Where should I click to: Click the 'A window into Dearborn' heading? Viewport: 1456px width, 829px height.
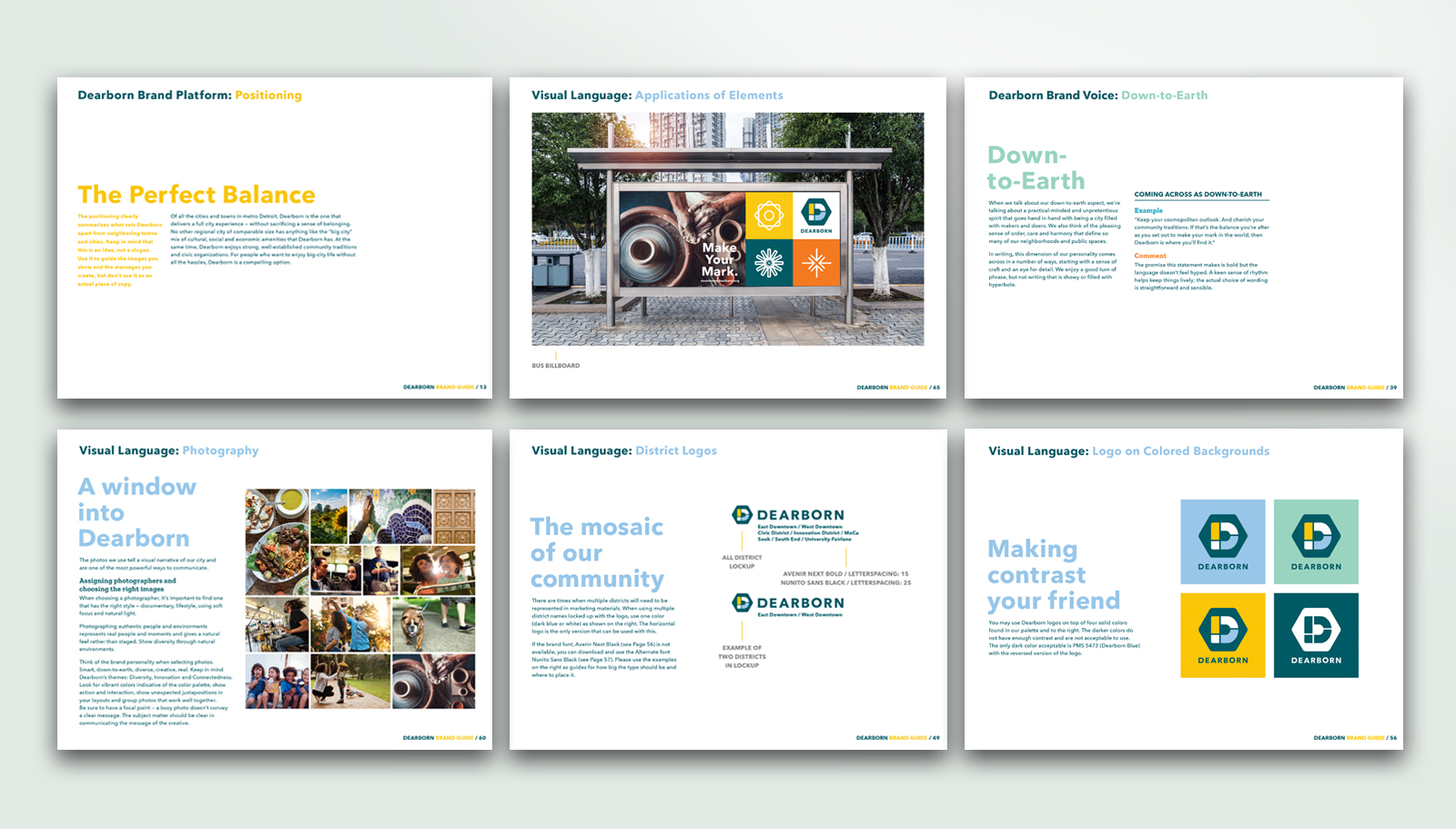(x=136, y=512)
